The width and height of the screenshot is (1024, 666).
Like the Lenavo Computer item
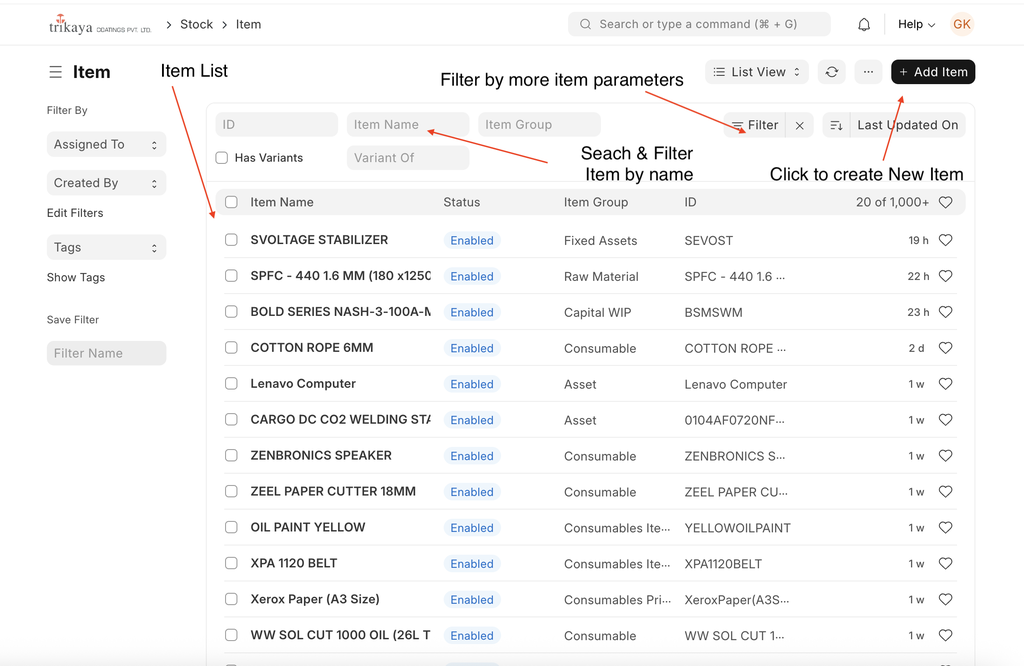pos(945,384)
